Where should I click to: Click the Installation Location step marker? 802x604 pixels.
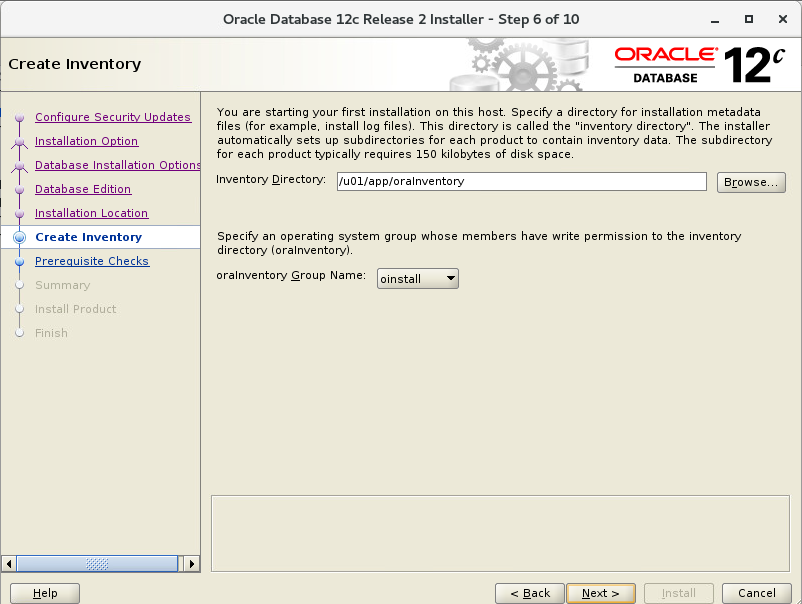[19, 214]
